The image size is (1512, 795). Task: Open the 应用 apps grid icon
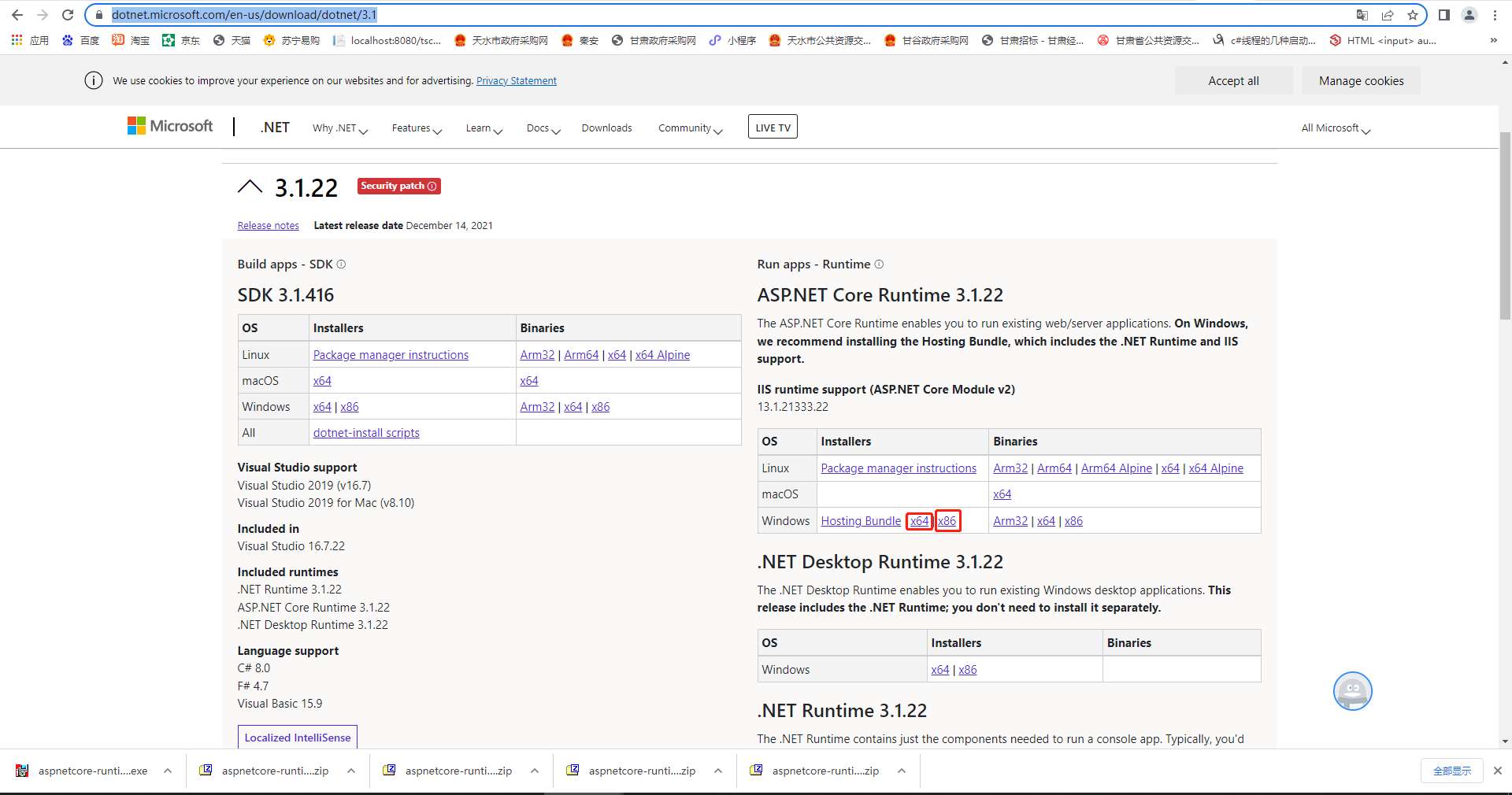point(17,40)
